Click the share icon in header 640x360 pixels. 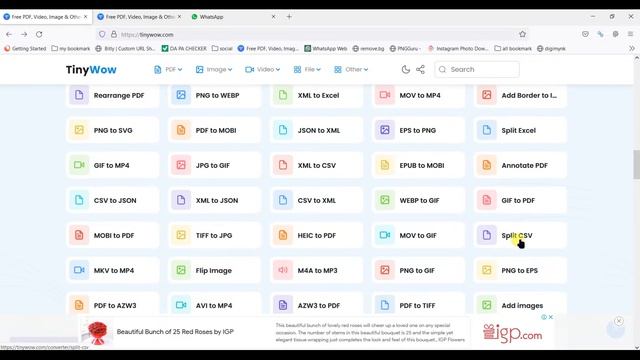point(420,69)
